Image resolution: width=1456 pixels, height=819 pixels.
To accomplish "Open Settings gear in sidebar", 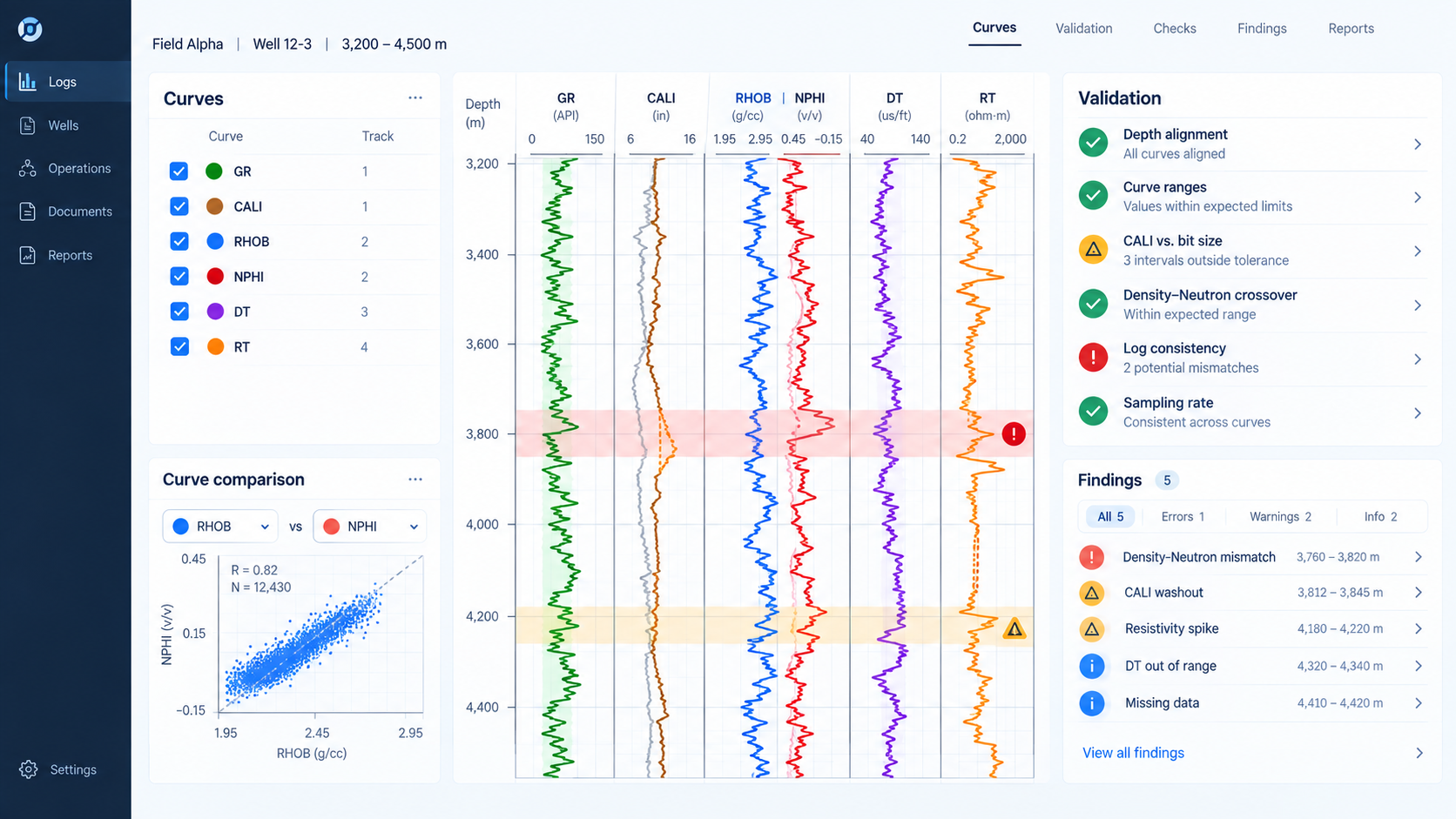I will pyautogui.click(x=29, y=769).
